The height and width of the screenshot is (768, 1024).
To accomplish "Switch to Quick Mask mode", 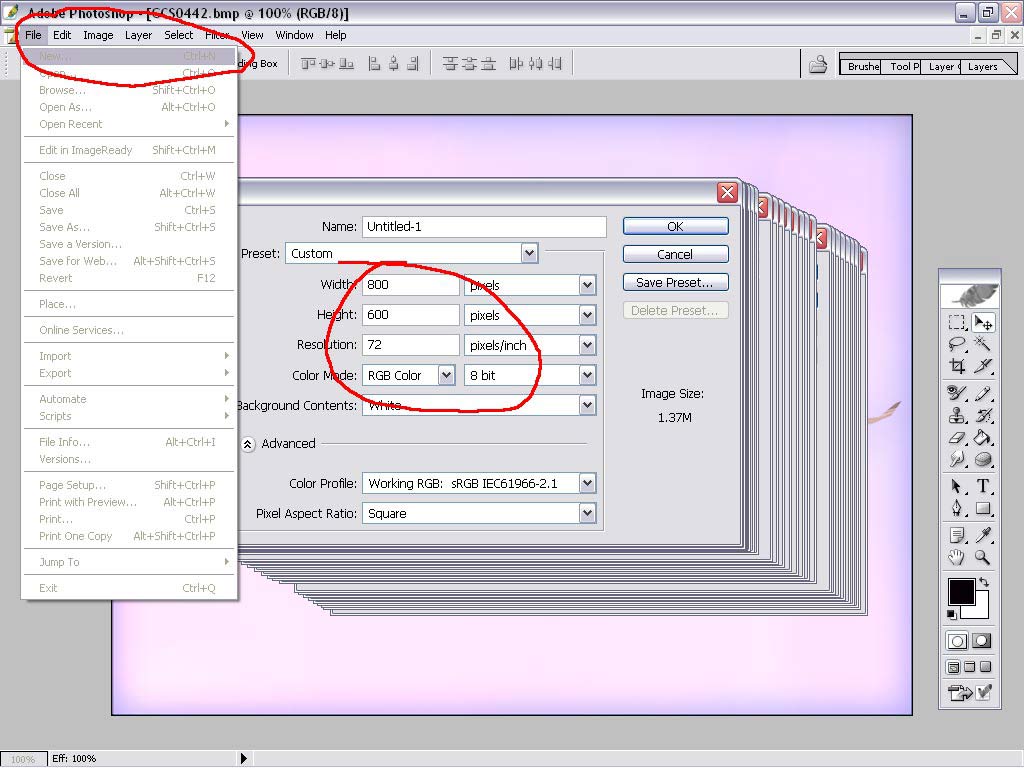I will [x=982, y=641].
